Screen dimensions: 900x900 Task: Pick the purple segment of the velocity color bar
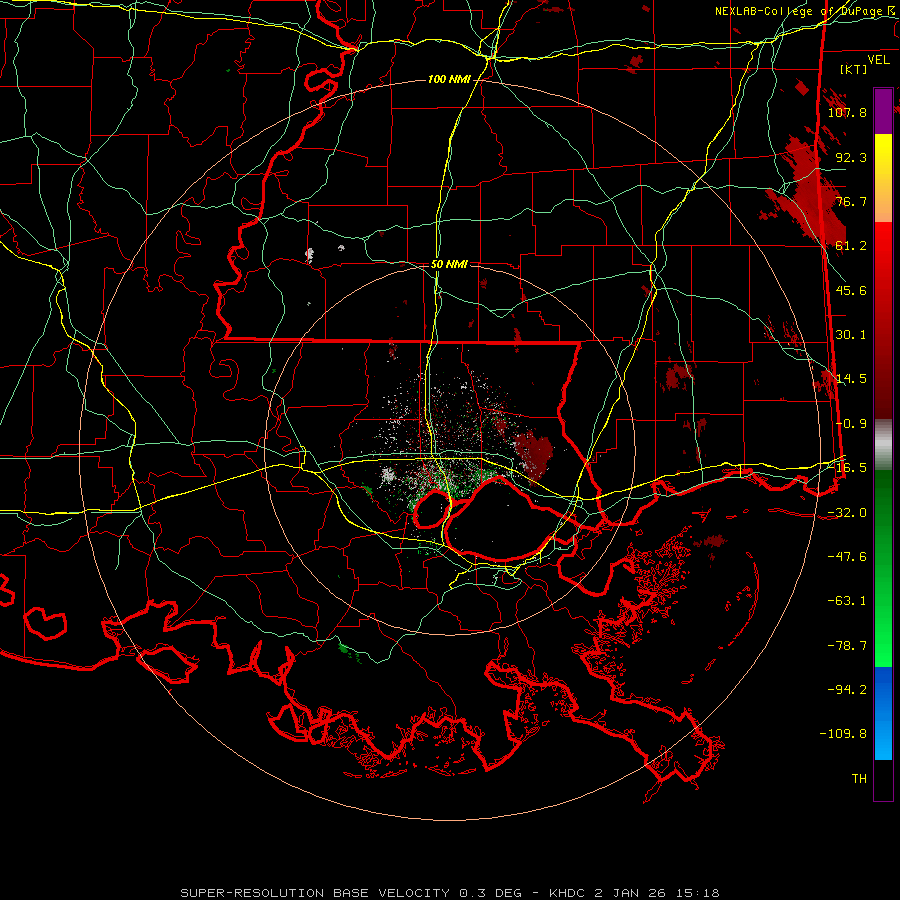[x=883, y=111]
